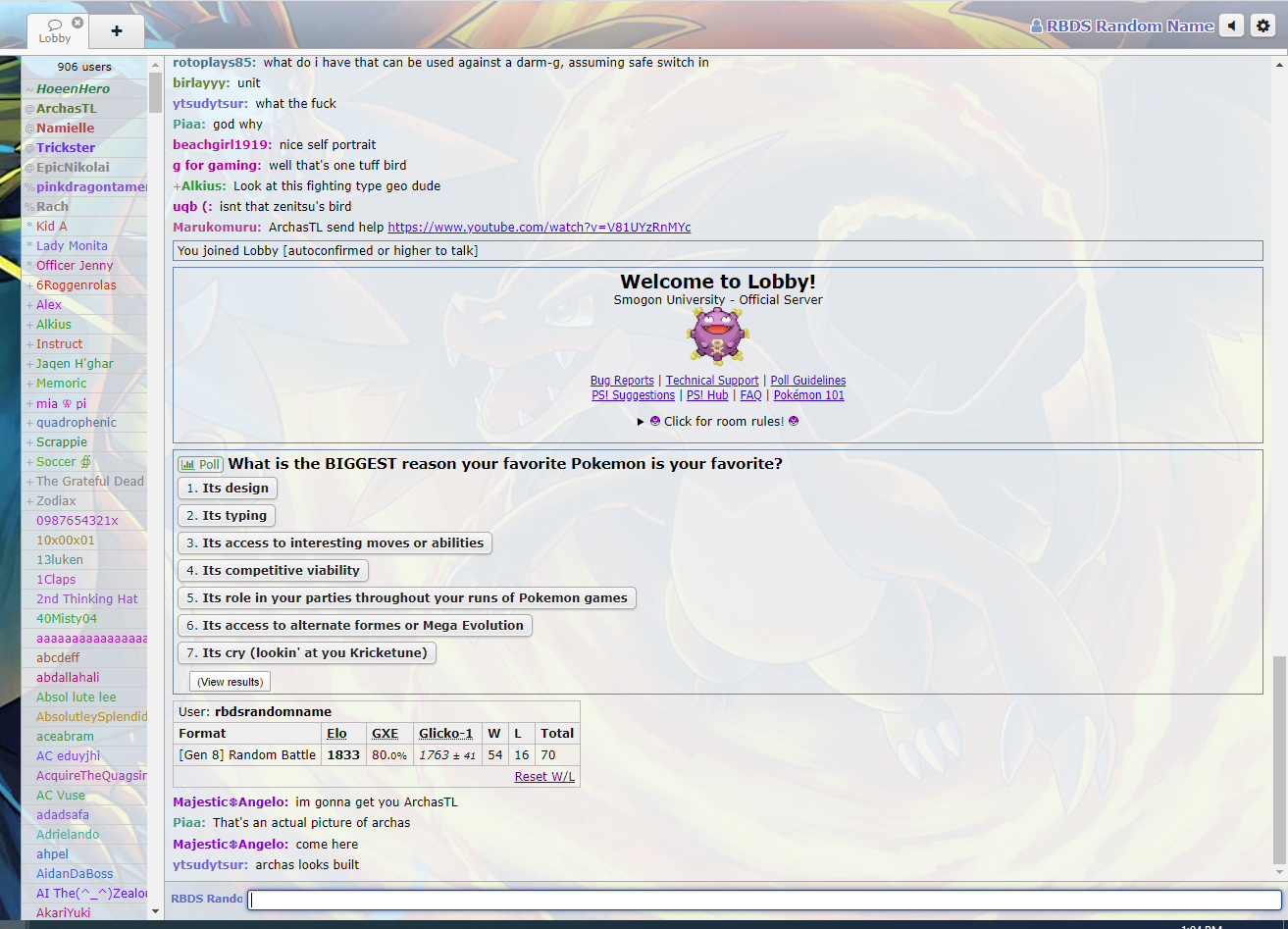Click the (View results) poll button
The image size is (1288, 929).
tap(230, 682)
